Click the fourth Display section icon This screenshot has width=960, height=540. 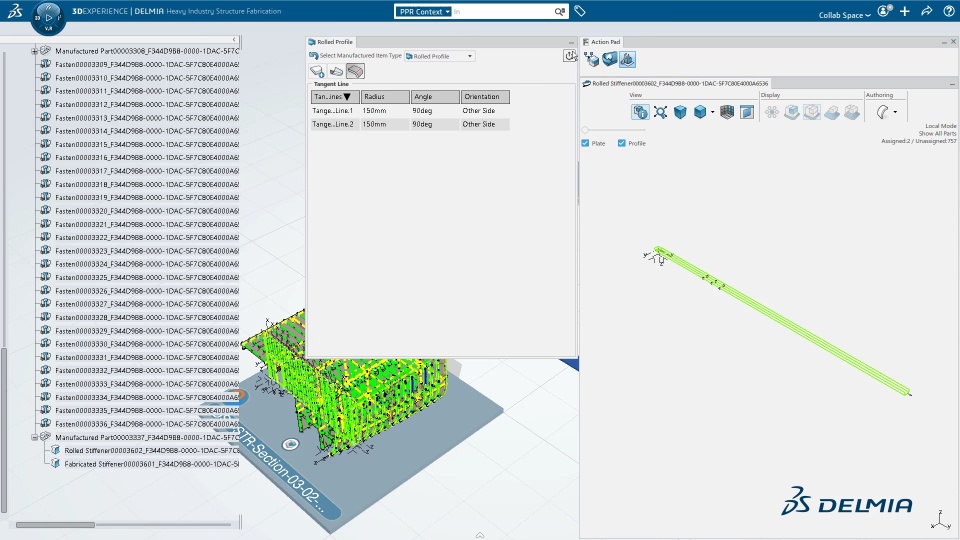[x=831, y=112]
